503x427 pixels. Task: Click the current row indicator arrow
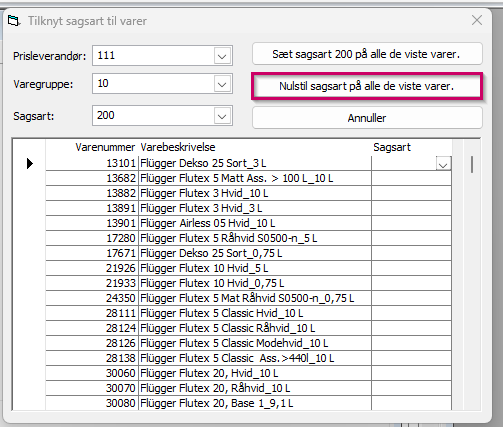pos(30,163)
